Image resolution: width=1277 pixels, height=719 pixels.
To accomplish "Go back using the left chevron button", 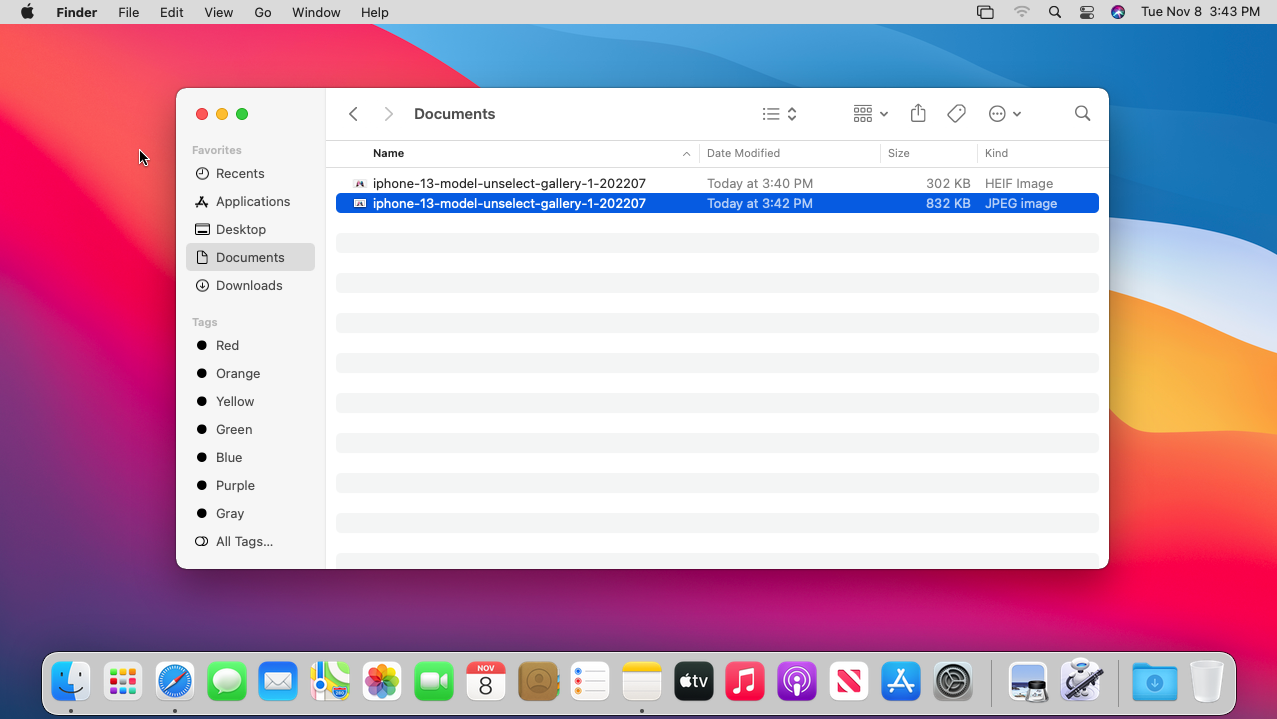I will click(x=353, y=114).
